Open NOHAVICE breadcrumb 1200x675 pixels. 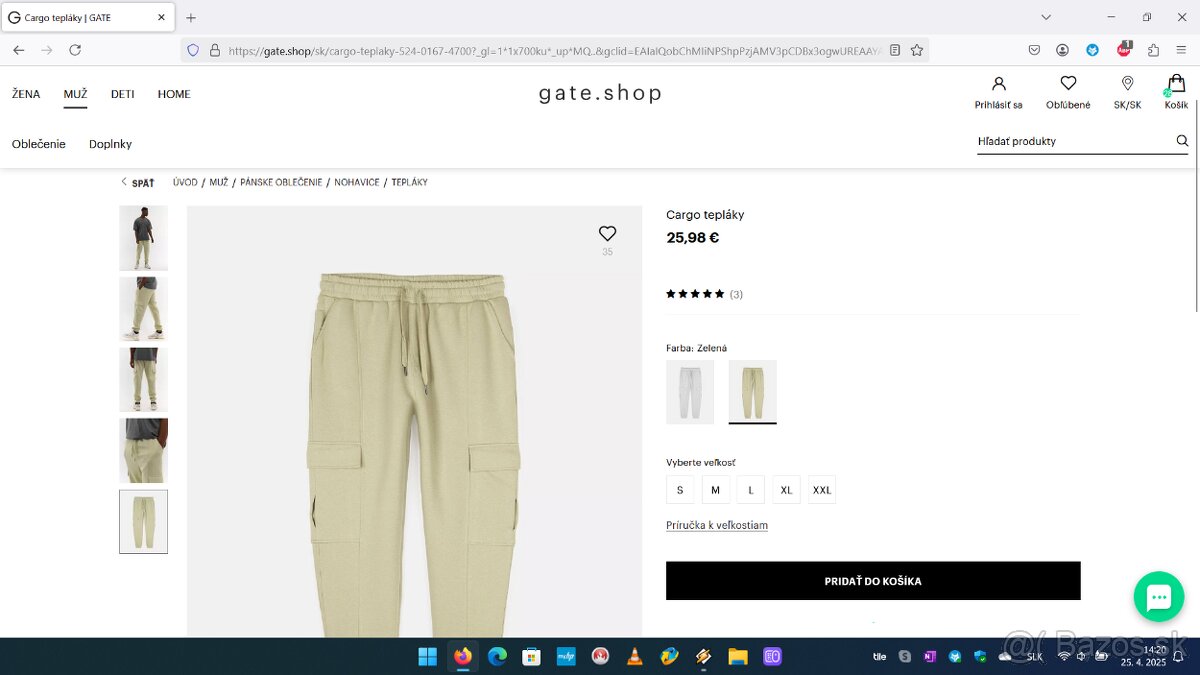(x=357, y=183)
